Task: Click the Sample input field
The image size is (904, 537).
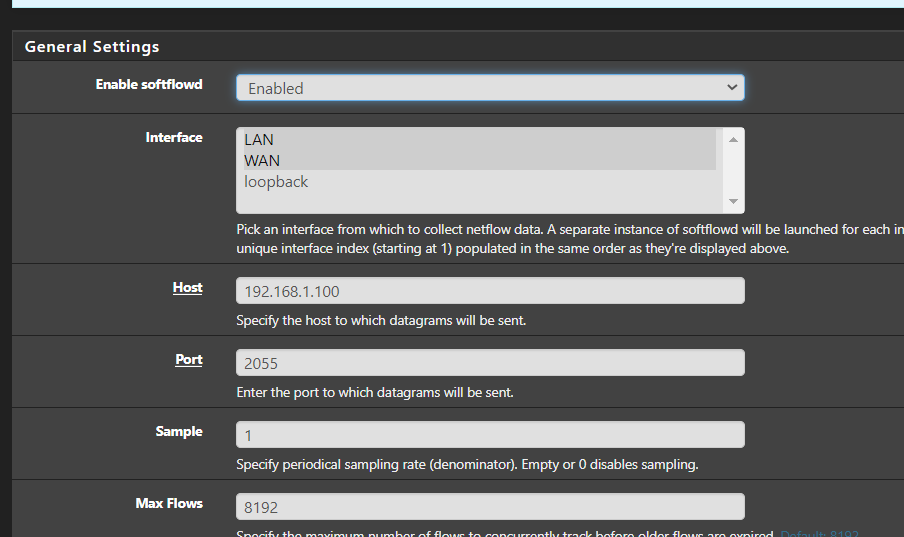Action: 490,434
